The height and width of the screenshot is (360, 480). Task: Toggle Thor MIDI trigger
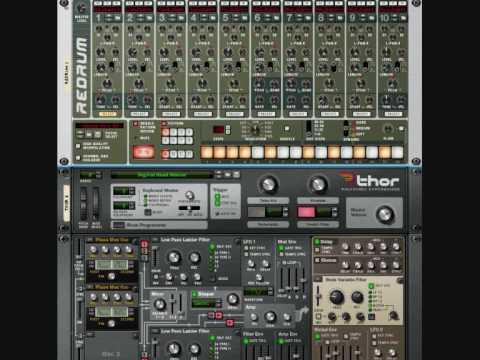click(218, 197)
